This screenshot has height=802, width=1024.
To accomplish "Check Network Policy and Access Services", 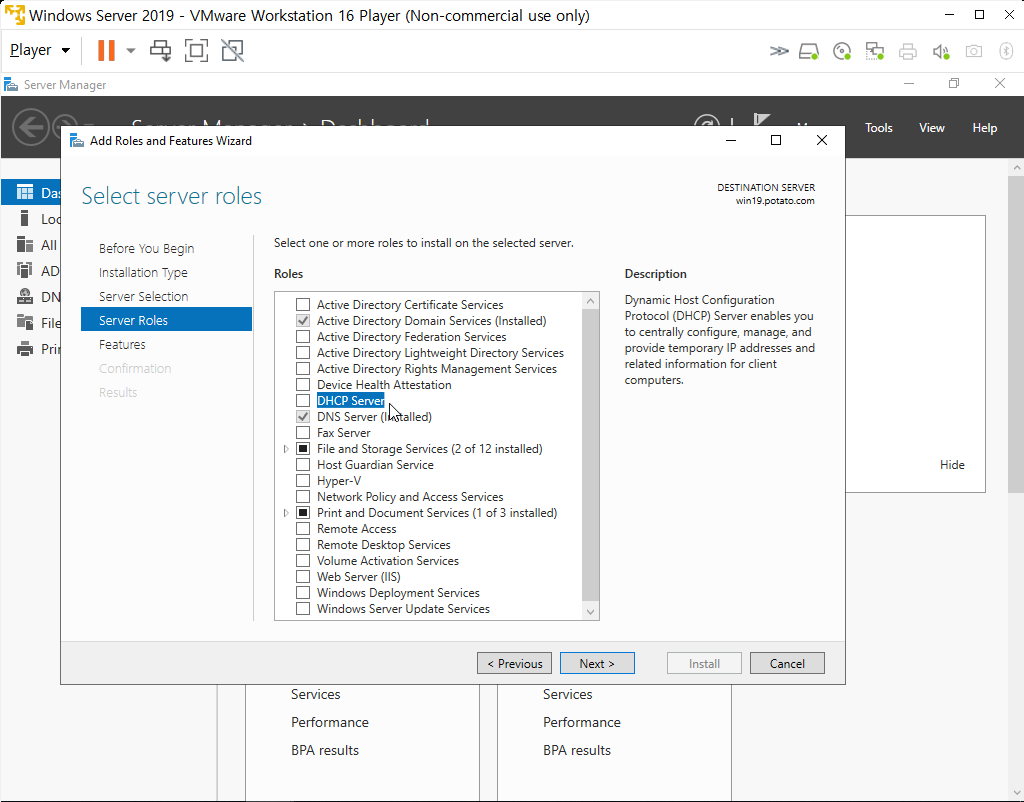I will (x=303, y=496).
